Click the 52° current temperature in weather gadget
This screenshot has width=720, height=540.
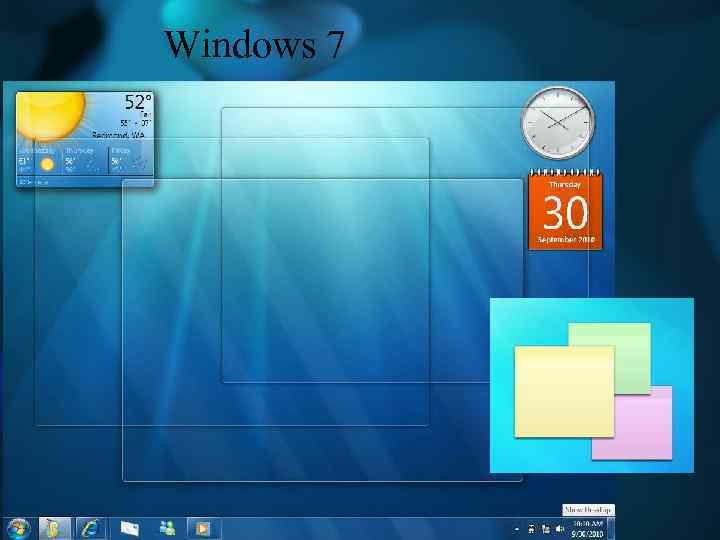coord(138,102)
